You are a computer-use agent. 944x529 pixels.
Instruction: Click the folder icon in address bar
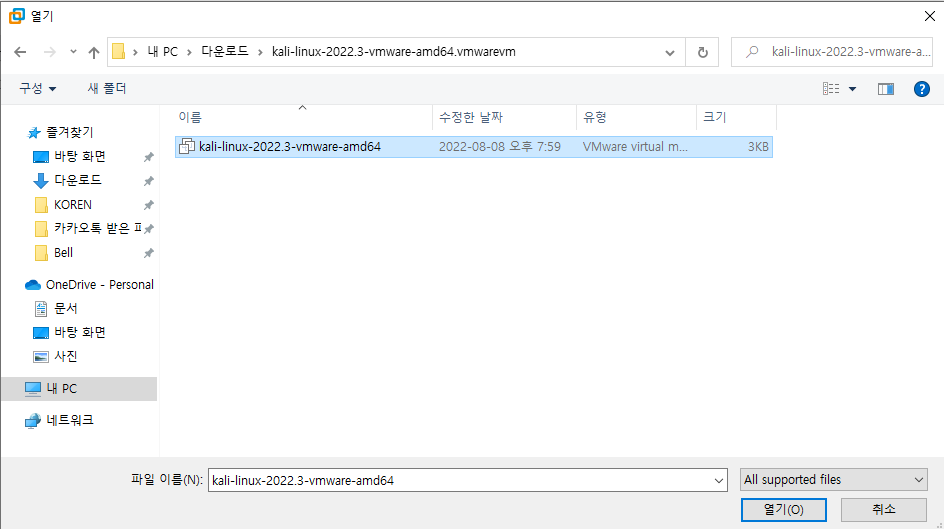tap(119, 52)
